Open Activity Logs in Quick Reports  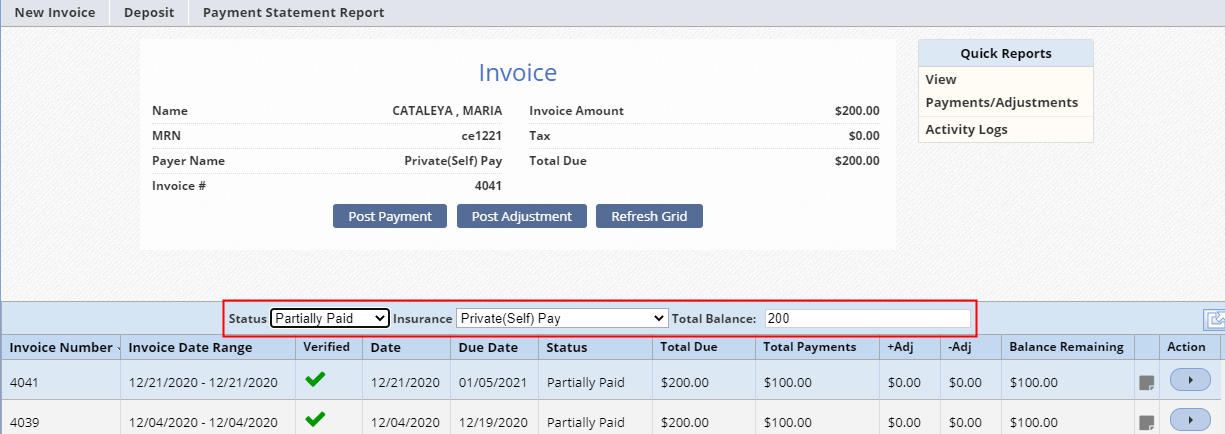[966, 130]
